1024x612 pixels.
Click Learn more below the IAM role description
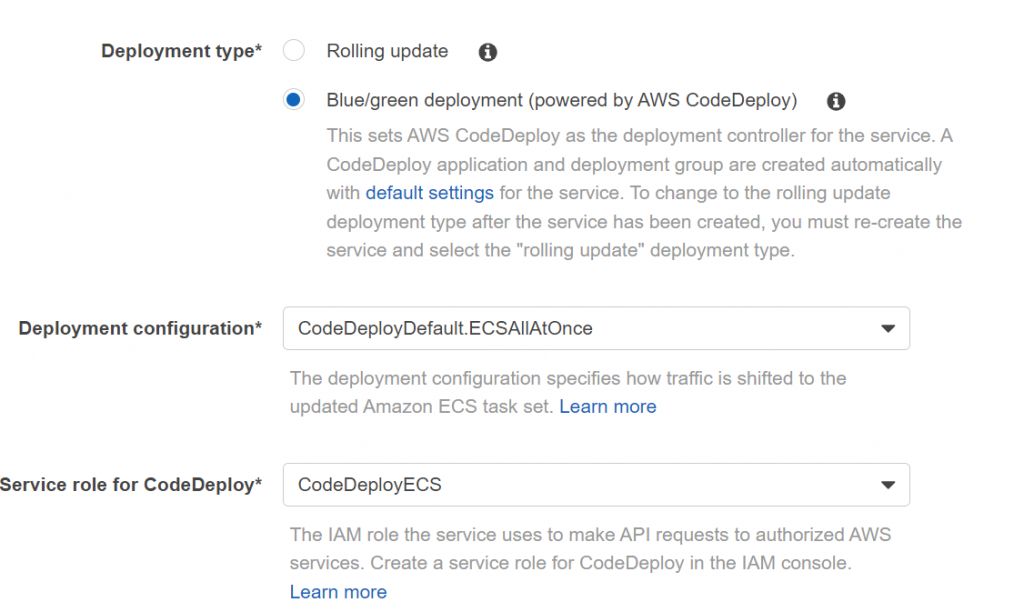pyautogui.click(x=338, y=591)
